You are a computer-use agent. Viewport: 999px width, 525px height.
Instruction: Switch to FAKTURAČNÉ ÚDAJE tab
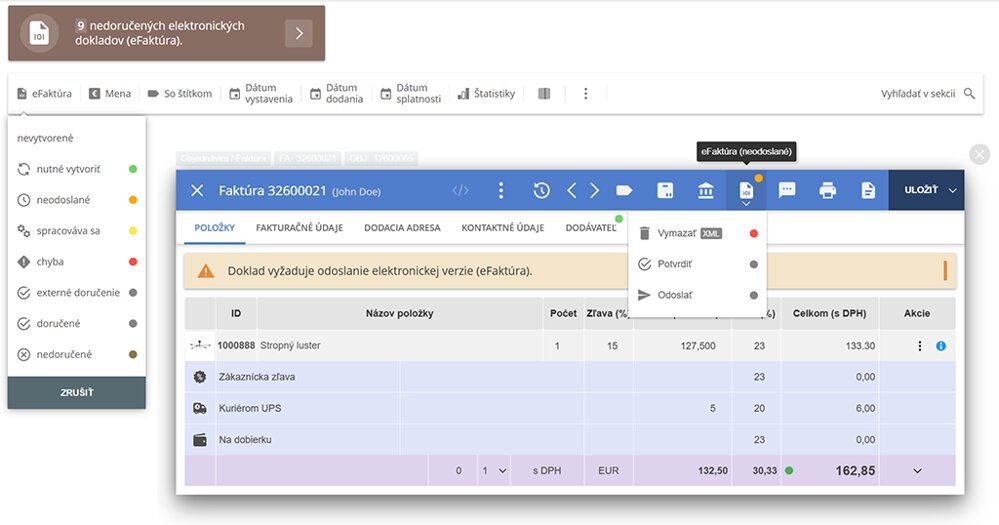point(299,227)
